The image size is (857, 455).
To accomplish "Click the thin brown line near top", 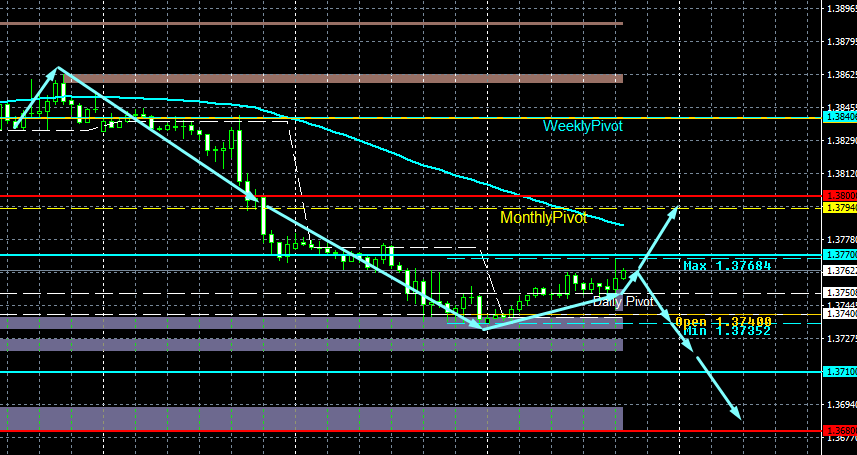I will pos(312,24).
